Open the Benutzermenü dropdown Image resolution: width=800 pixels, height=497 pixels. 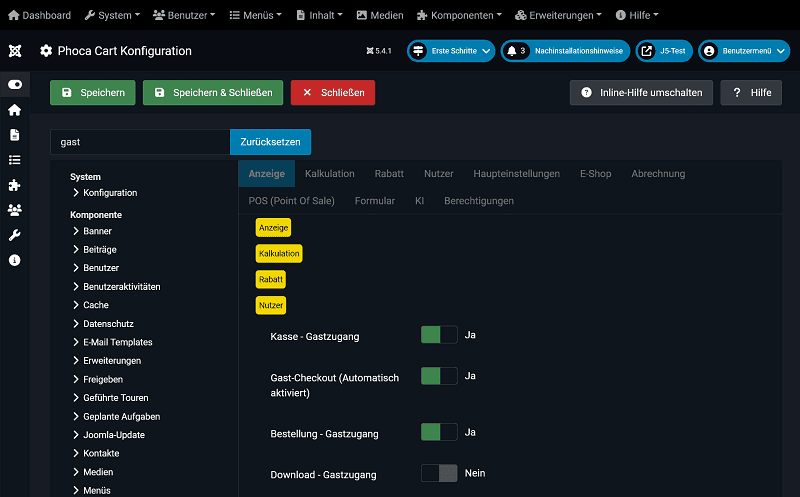coord(743,51)
